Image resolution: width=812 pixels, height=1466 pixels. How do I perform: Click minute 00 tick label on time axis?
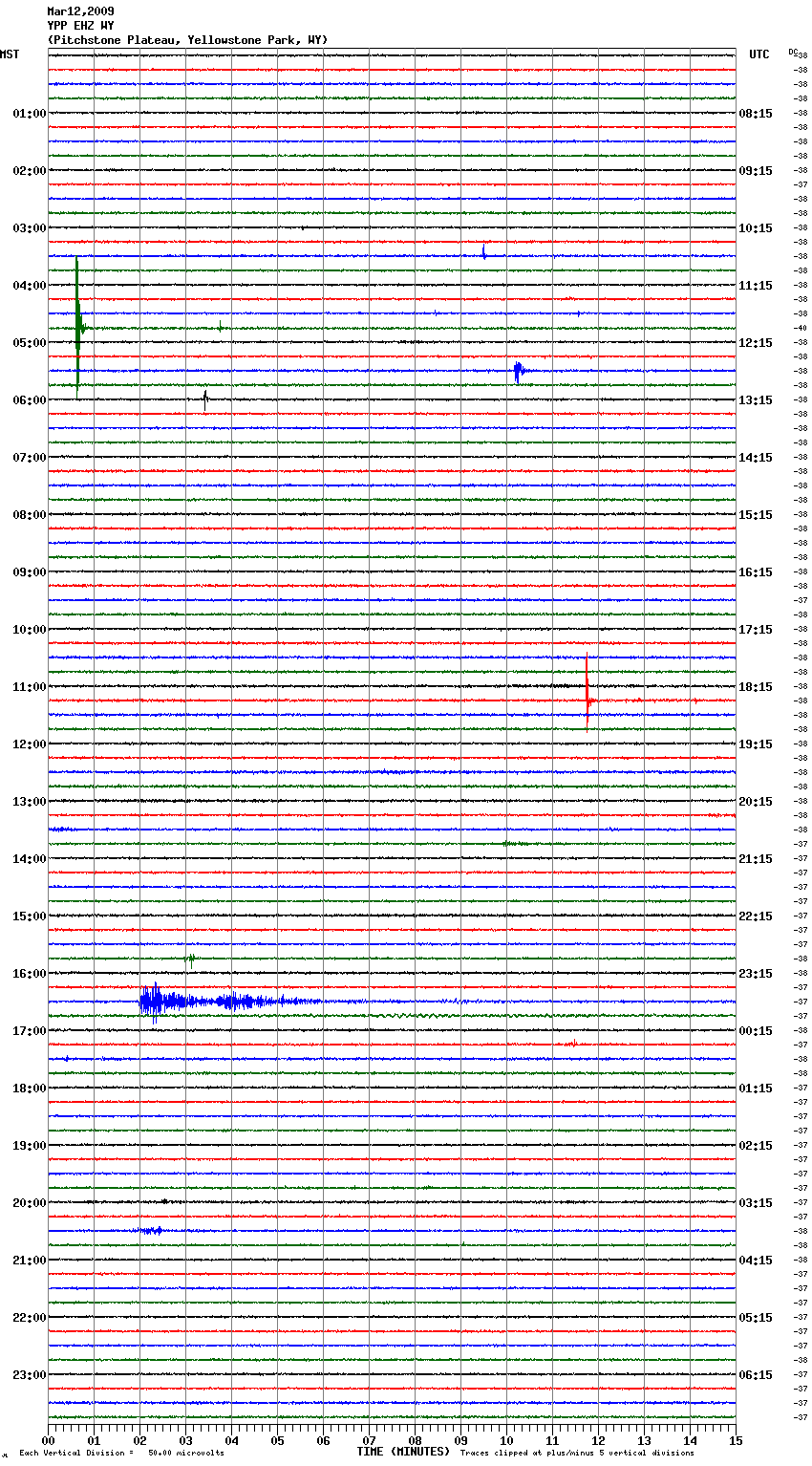click(x=48, y=1440)
